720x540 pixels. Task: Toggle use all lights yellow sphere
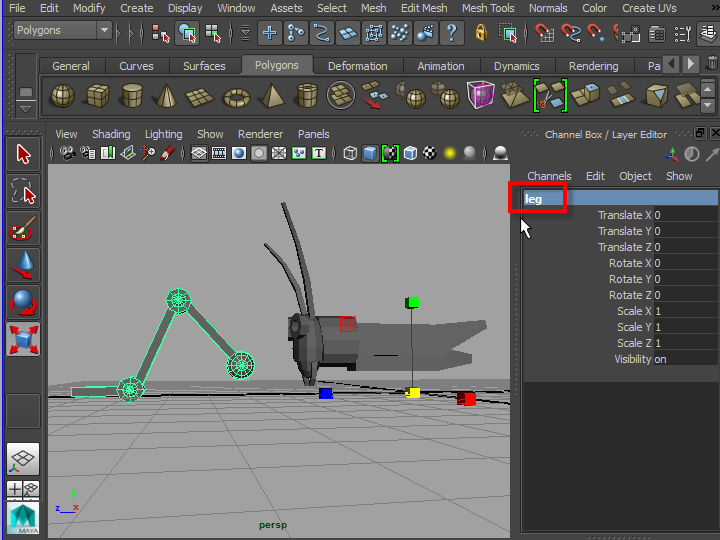click(450, 153)
